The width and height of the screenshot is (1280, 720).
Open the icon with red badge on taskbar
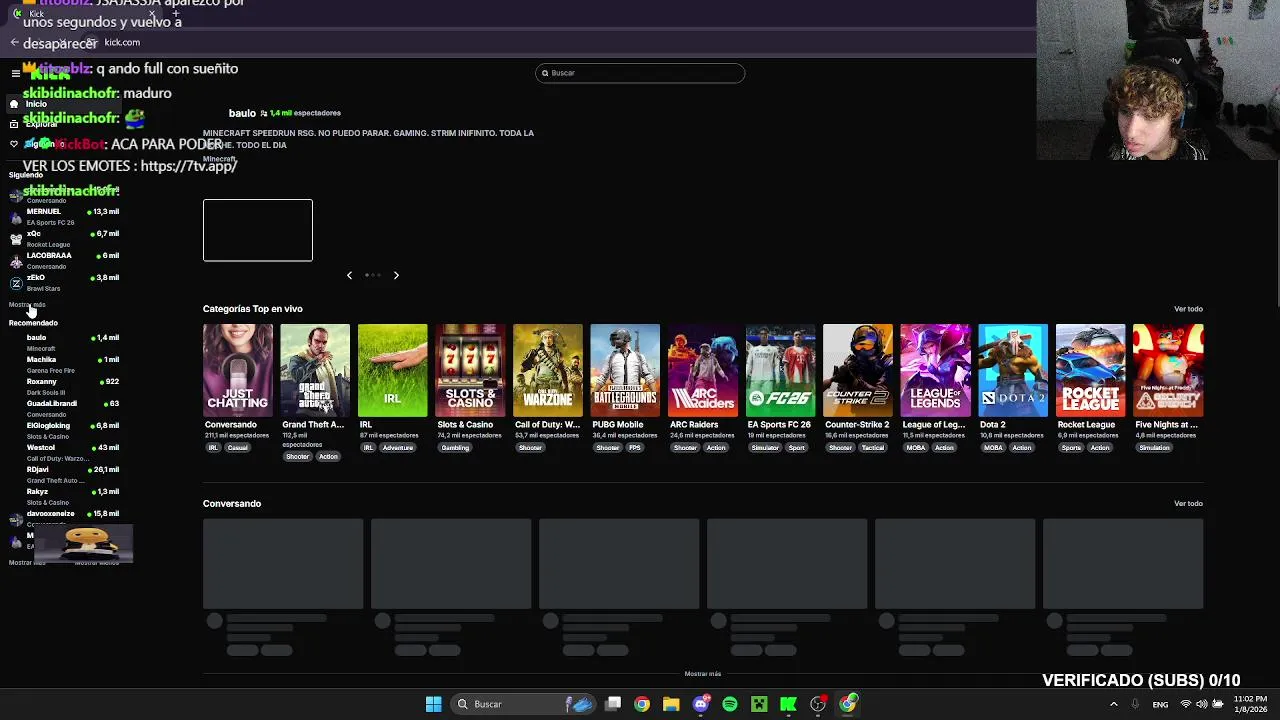tap(818, 704)
